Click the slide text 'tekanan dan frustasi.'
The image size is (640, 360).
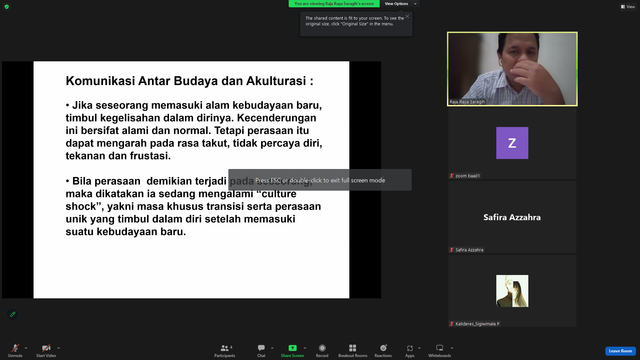coord(118,156)
